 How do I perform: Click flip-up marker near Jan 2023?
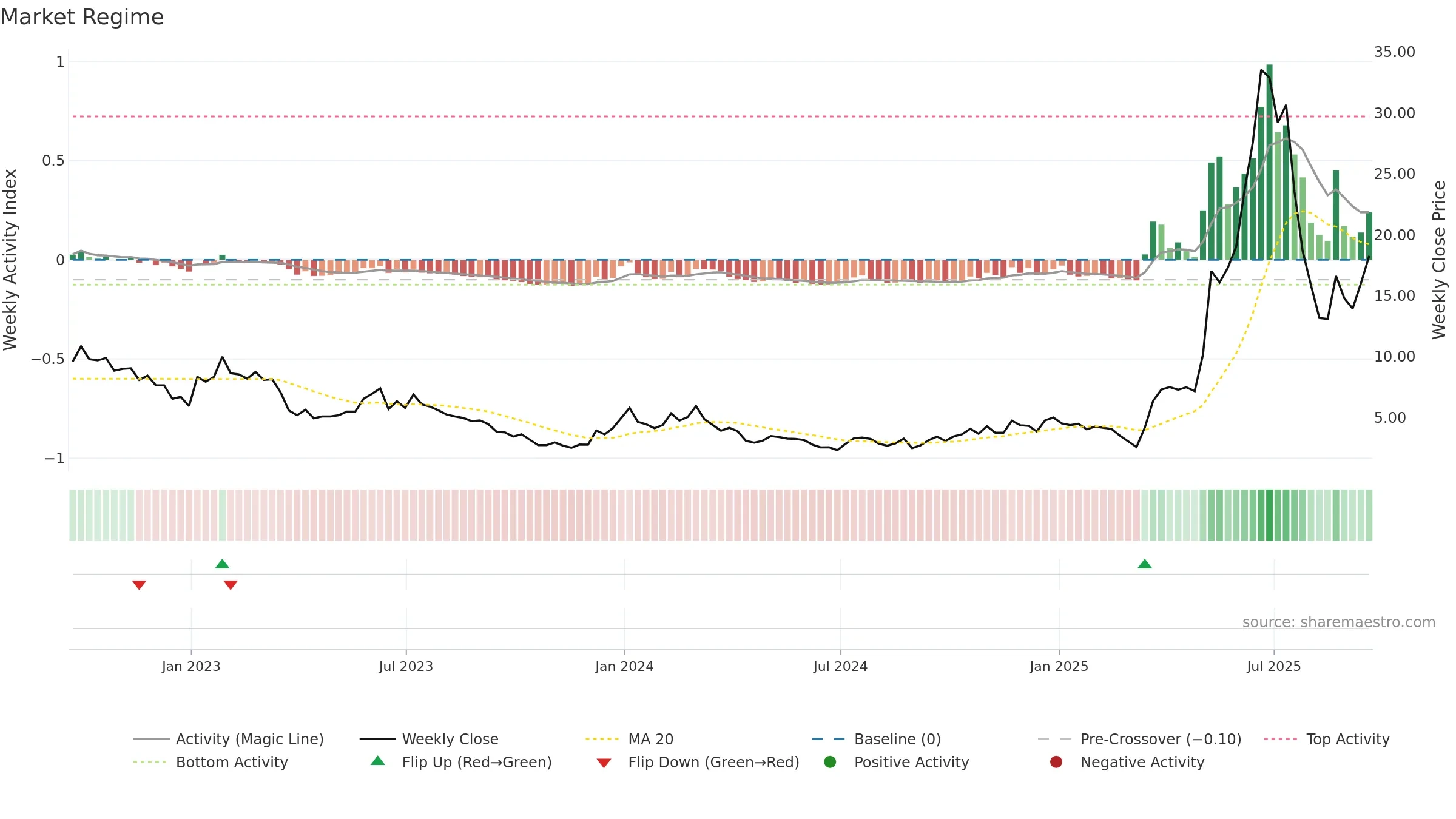222,564
